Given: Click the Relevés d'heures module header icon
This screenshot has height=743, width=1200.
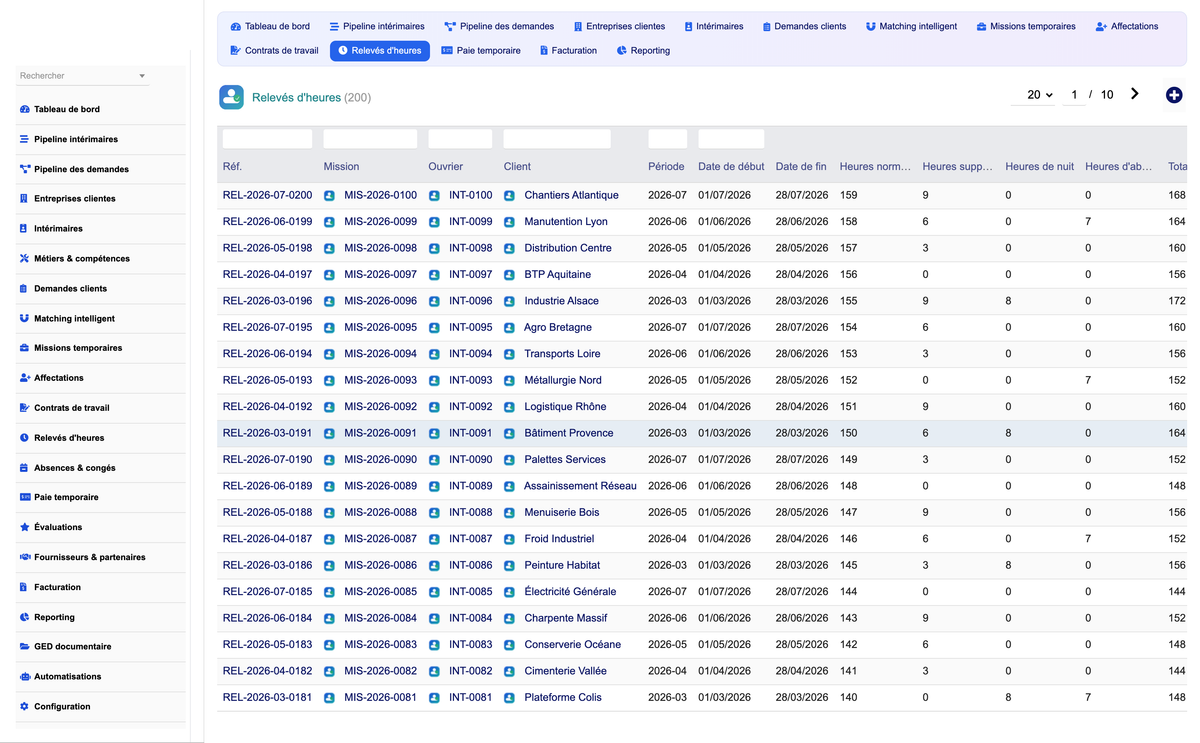Looking at the screenshot, I should [x=232, y=97].
